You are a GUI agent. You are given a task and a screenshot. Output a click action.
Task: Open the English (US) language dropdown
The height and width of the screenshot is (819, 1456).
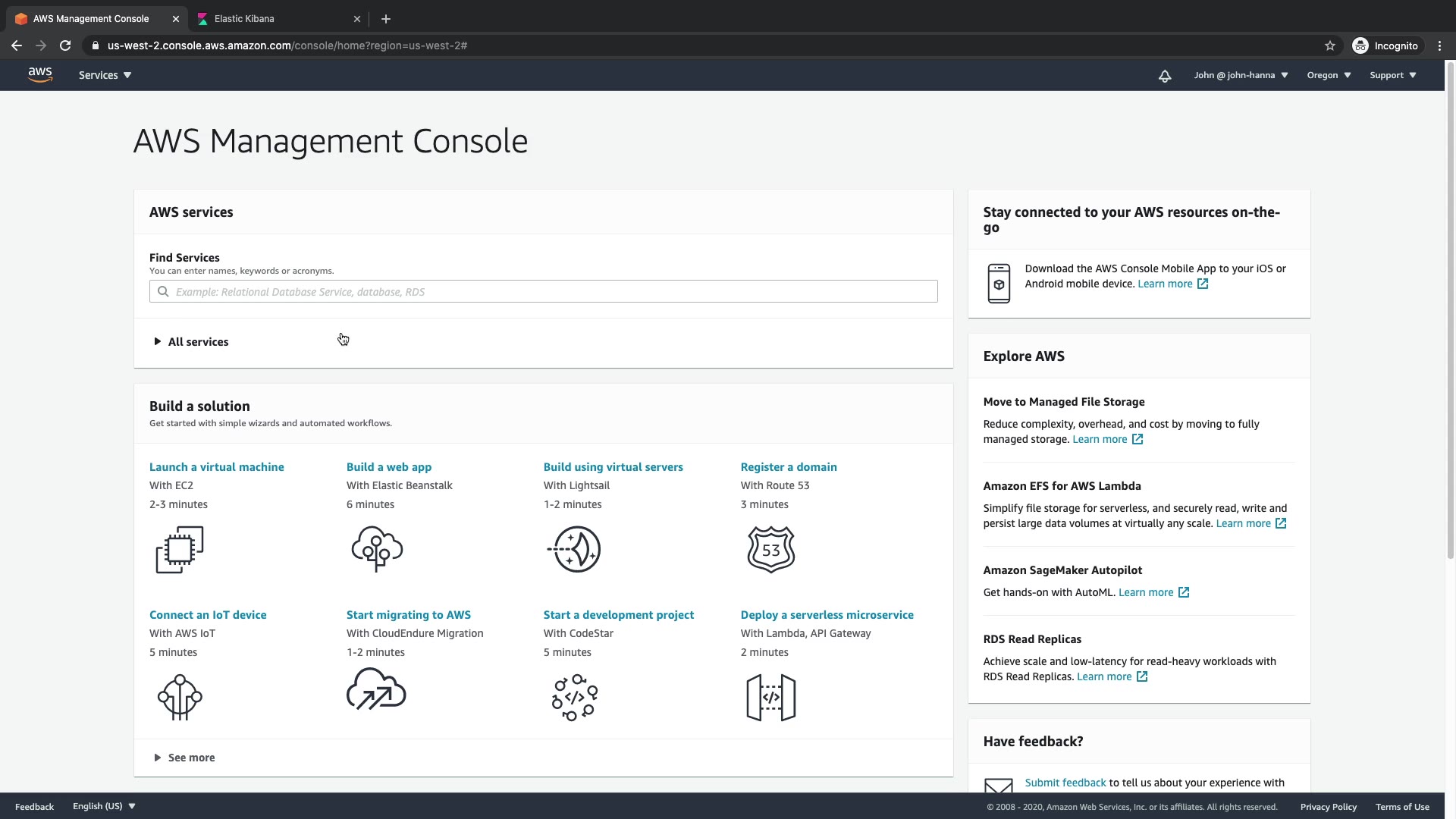[104, 806]
